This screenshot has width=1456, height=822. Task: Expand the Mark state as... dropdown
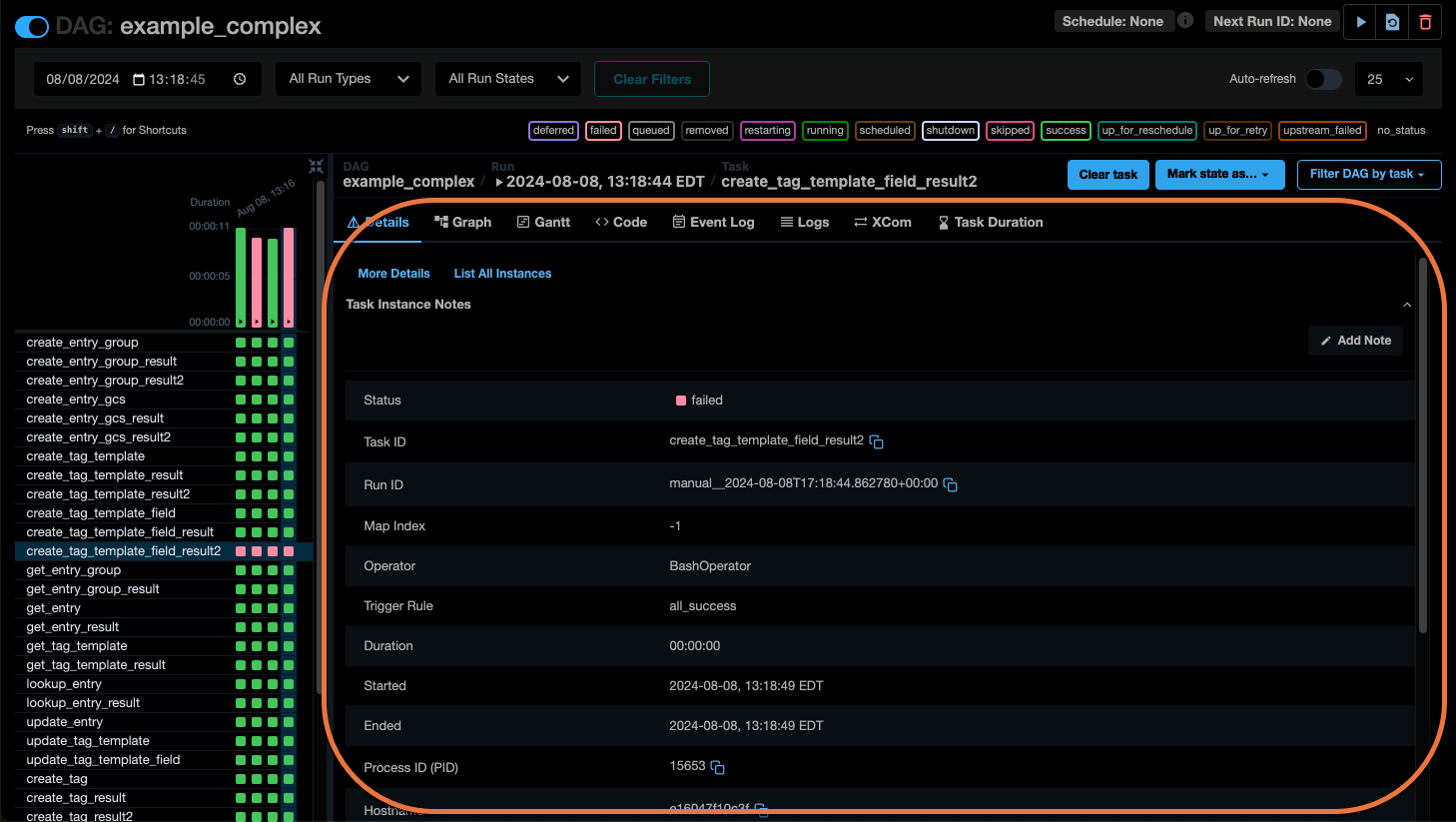point(1219,174)
